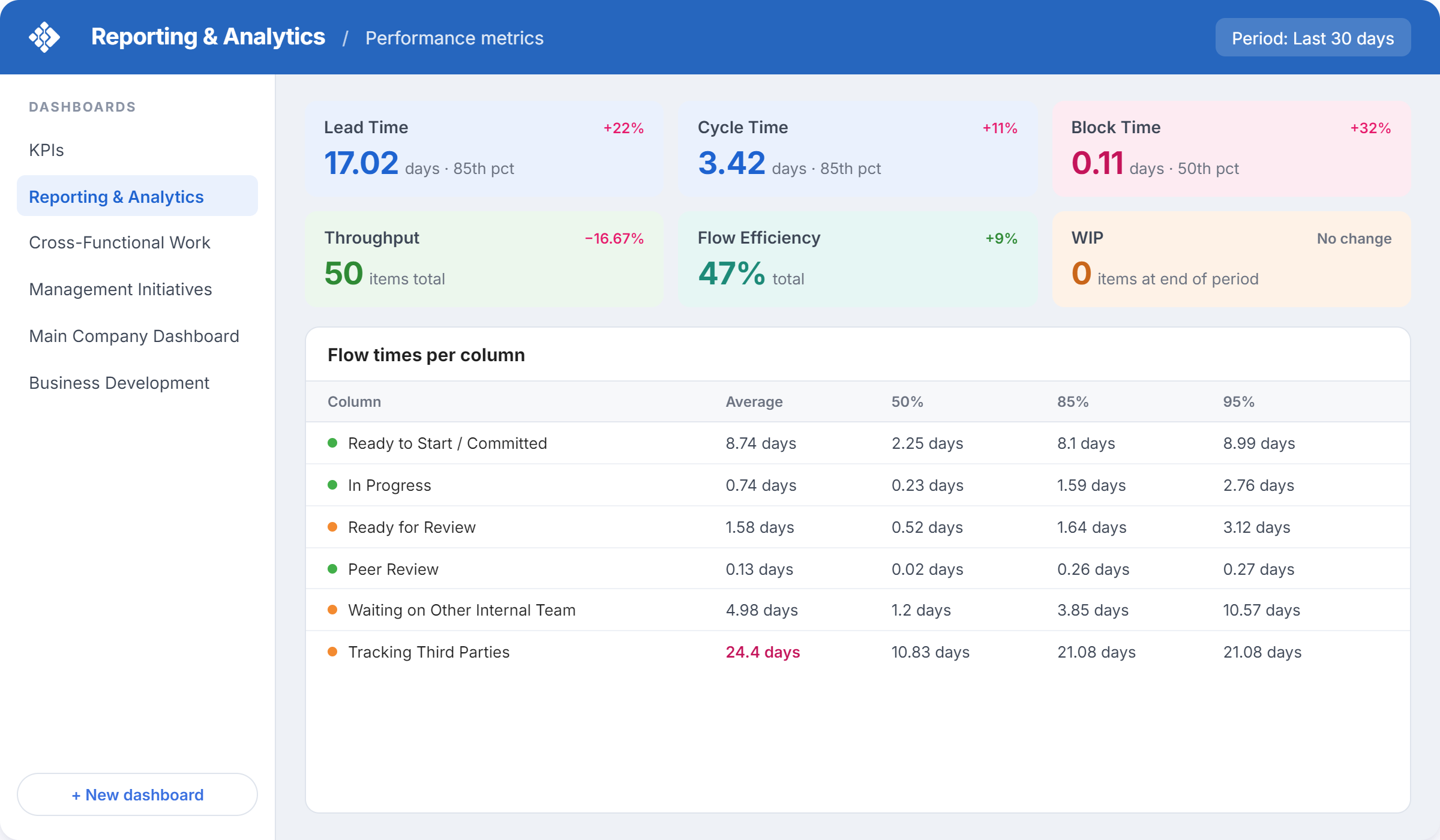
Task: Select the Ready to Start / Committed row
Action: pyautogui.click(x=857, y=443)
